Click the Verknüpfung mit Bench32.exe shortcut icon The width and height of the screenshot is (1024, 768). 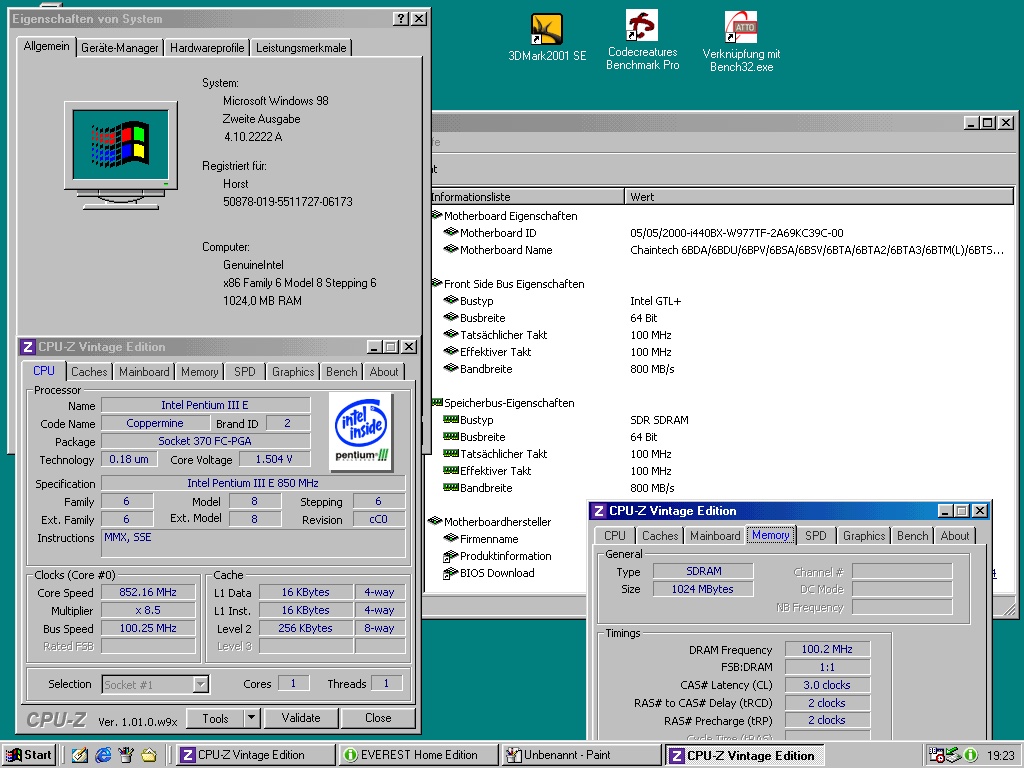pos(740,28)
